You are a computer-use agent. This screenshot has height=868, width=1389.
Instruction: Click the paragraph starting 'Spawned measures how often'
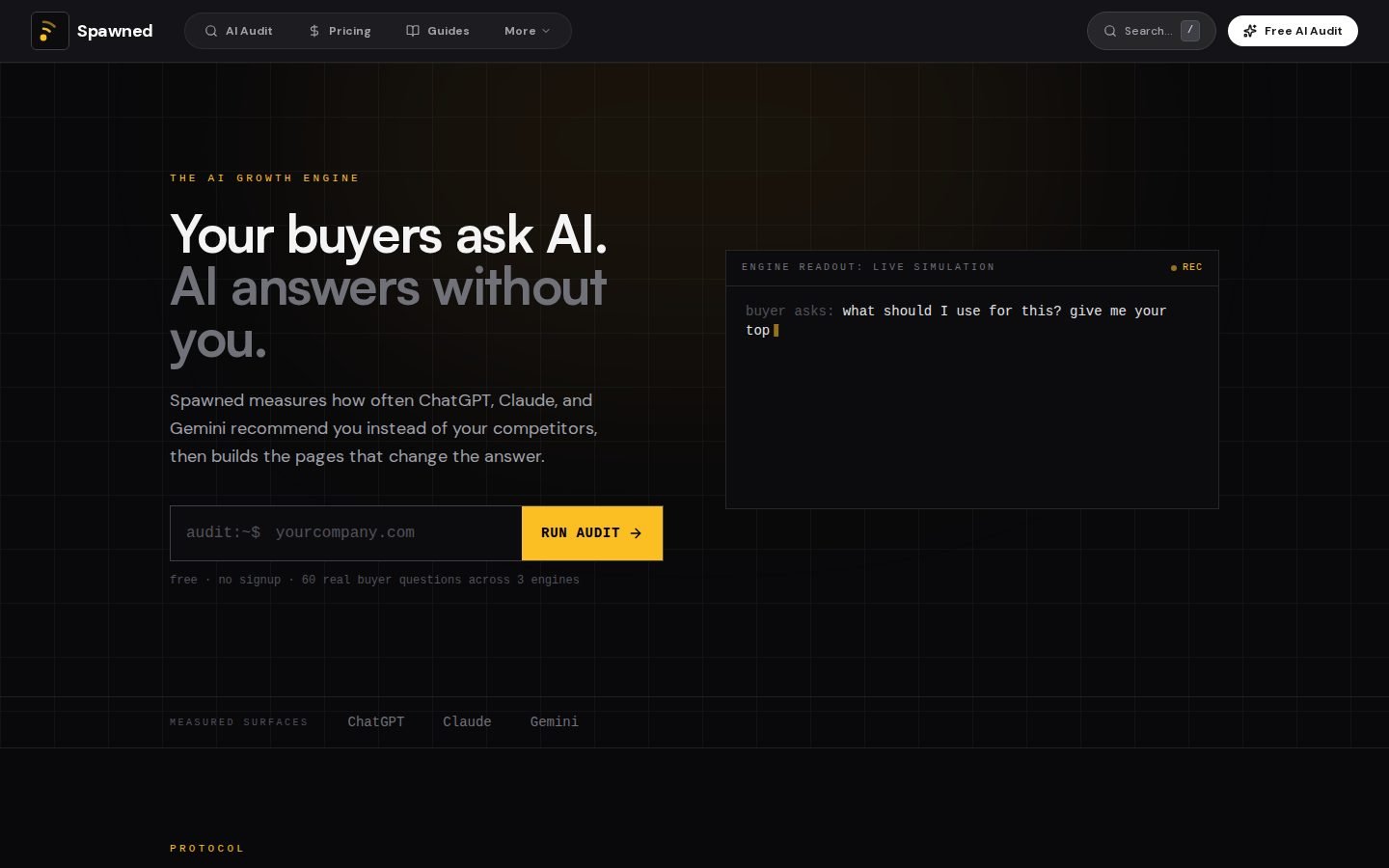point(384,428)
